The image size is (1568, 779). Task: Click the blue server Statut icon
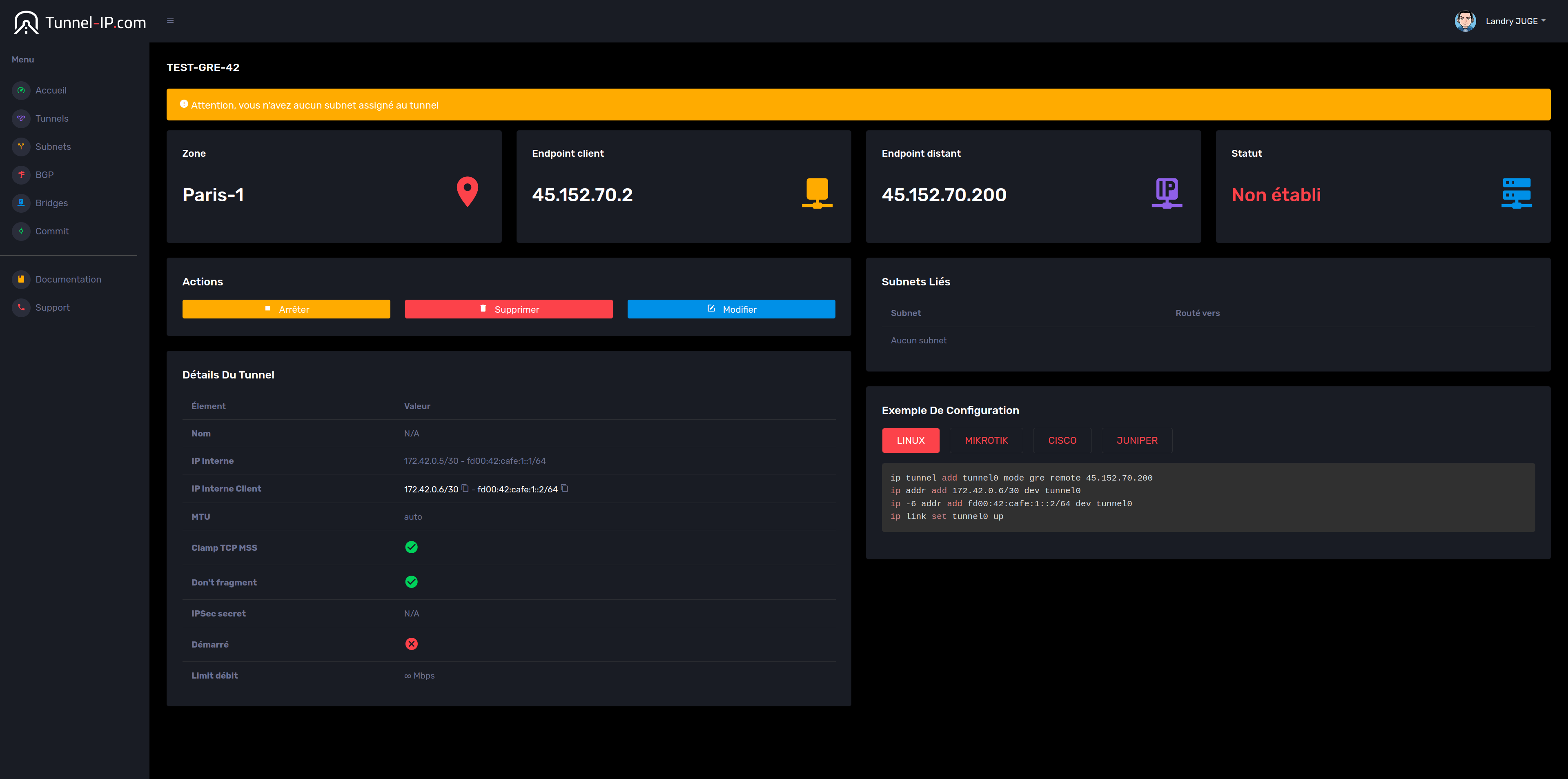pyautogui.click(x=1516, y=193)
